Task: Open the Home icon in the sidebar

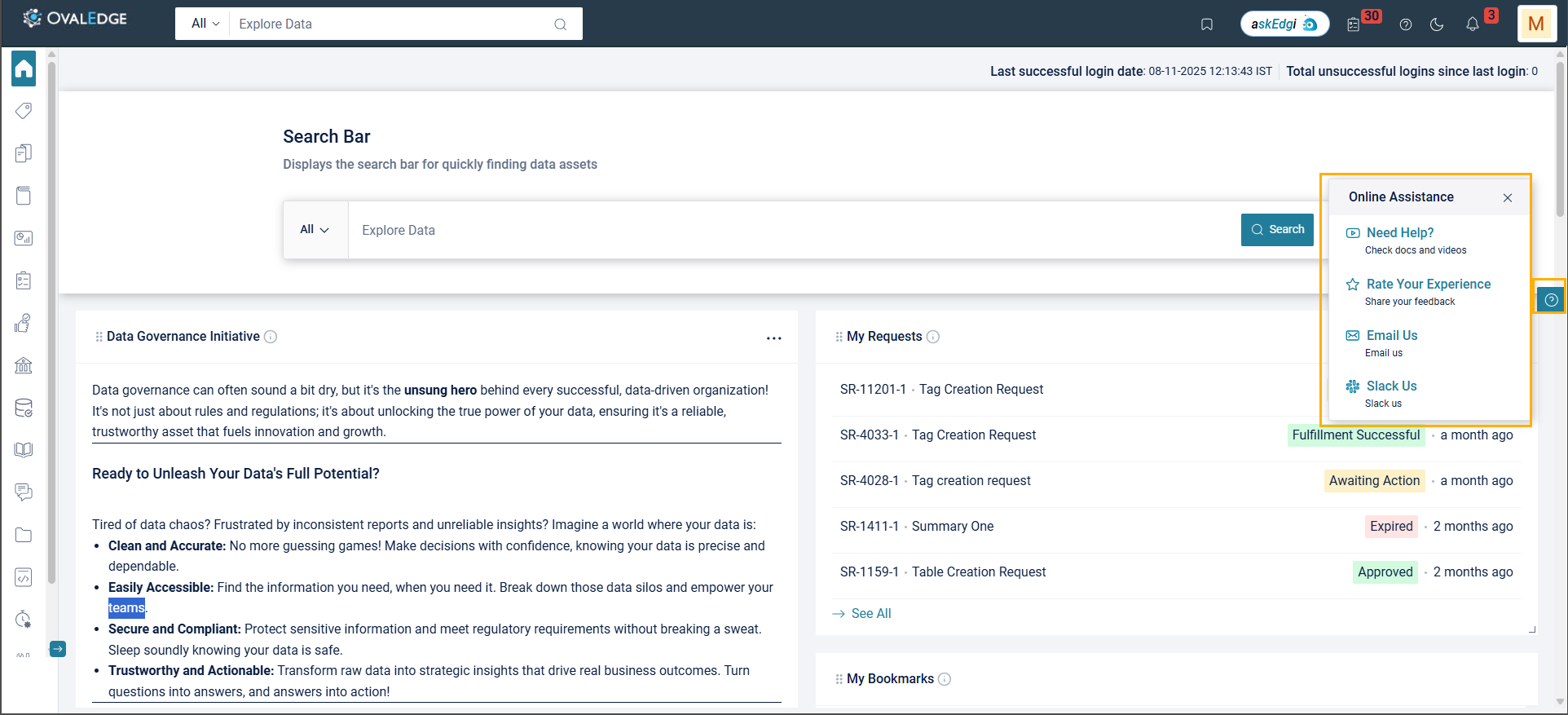Action: 24,68
